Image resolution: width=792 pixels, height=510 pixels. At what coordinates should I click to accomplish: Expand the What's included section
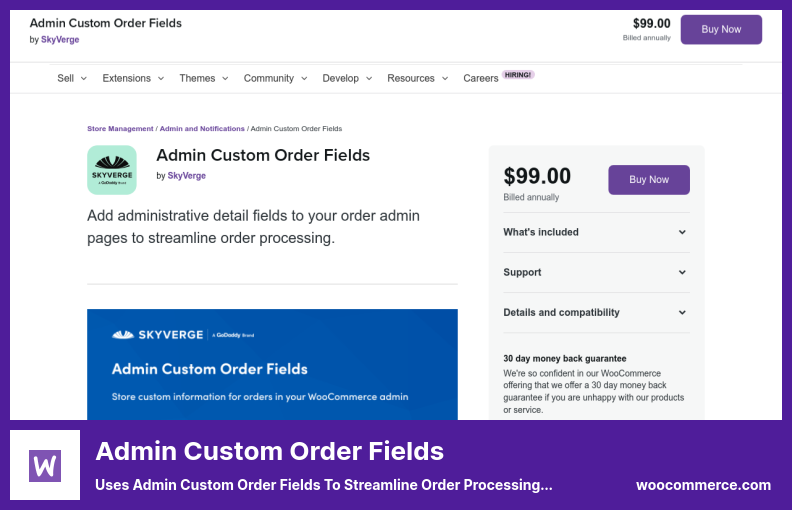tap(596, 232)
